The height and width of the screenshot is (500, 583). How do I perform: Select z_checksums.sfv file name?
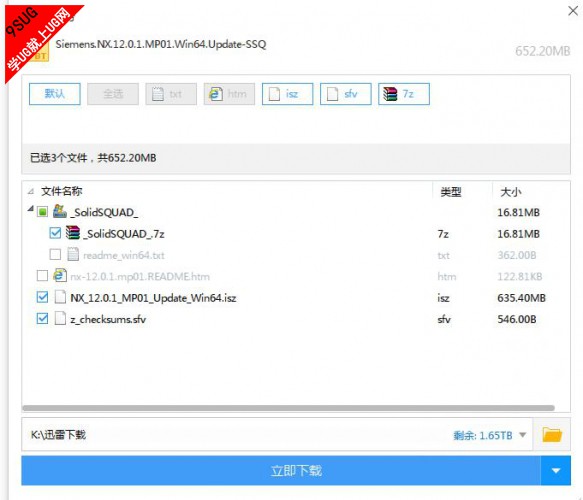[x=108, y=319]
